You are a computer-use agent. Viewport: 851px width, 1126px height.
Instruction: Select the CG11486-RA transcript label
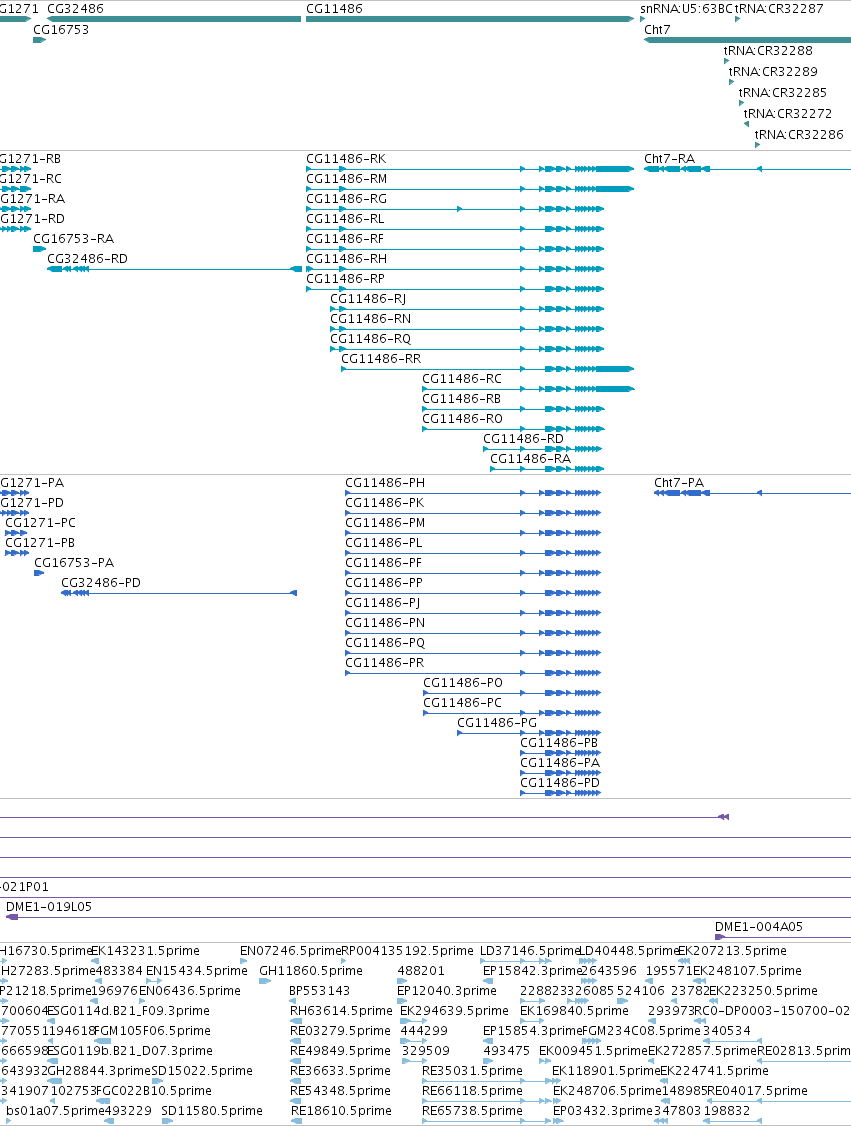pyautogui.click(x=531, y=460)
